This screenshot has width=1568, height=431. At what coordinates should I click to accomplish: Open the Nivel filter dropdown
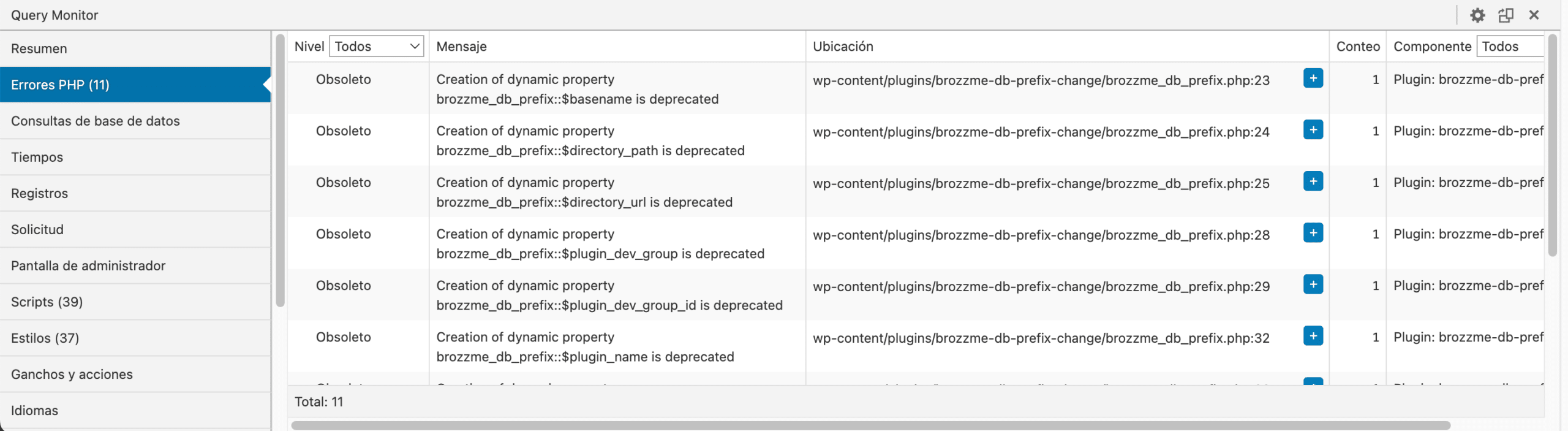click(377, 47)
